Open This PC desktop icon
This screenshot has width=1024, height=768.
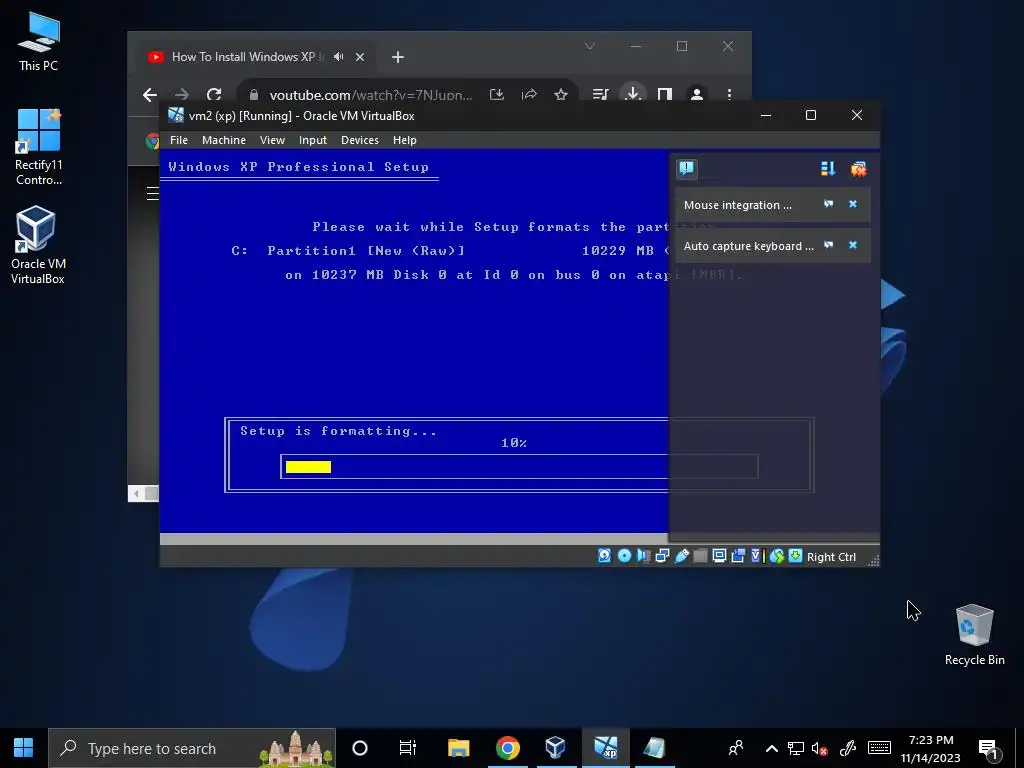tap(39, 41)
